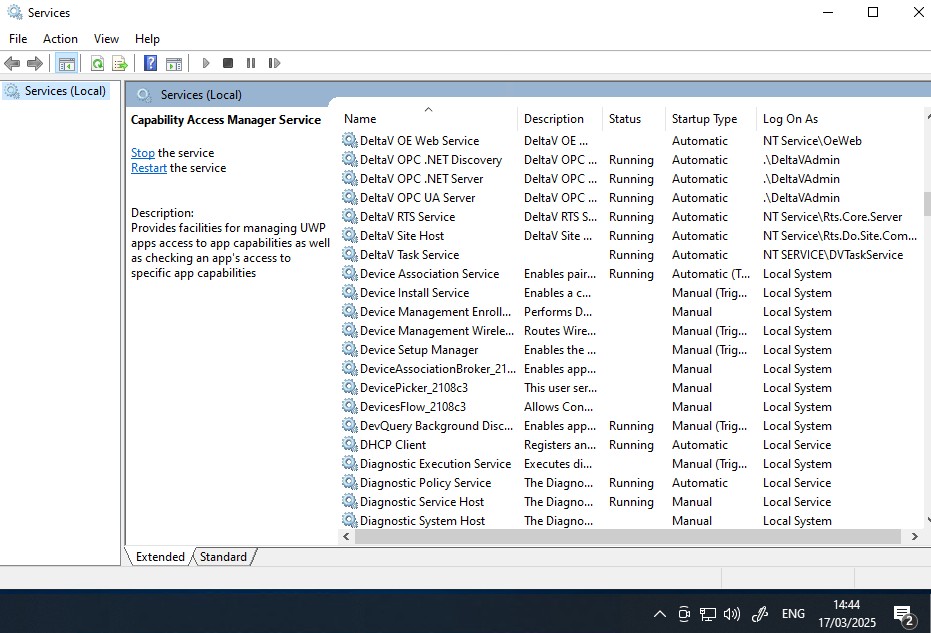Click the Start Service play icon

206,62
